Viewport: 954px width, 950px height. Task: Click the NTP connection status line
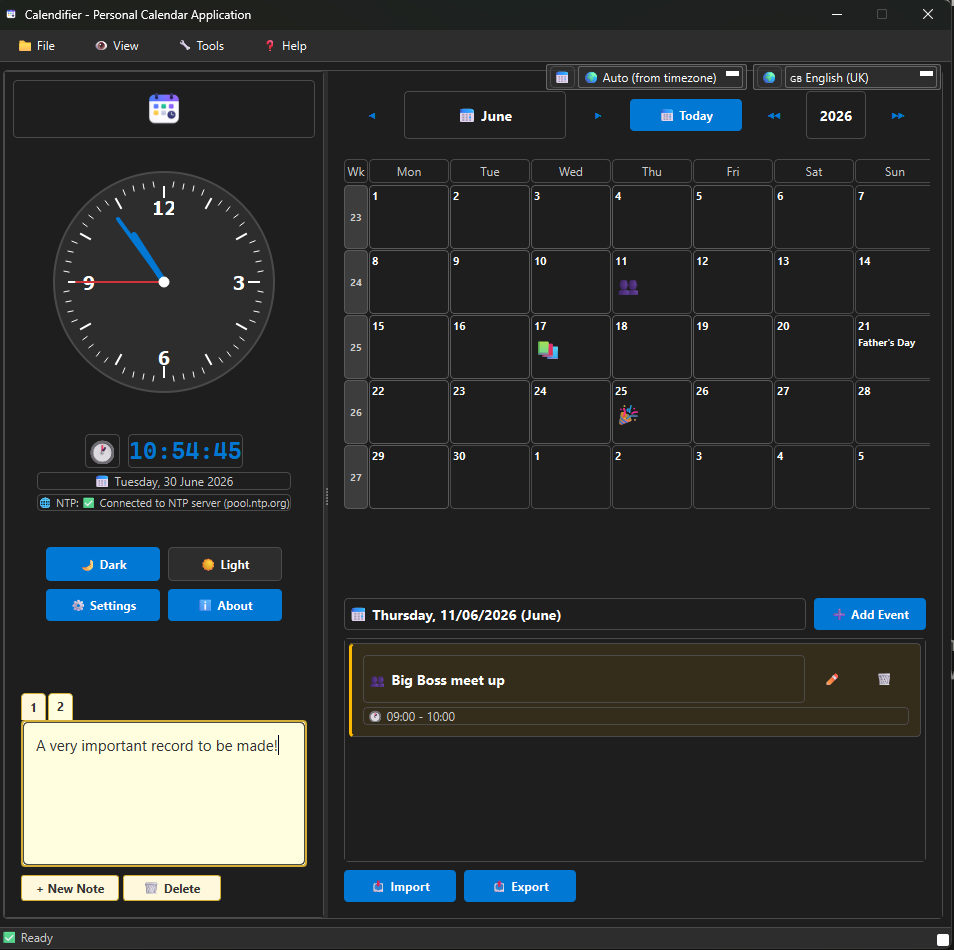click(x=164, y=503)
